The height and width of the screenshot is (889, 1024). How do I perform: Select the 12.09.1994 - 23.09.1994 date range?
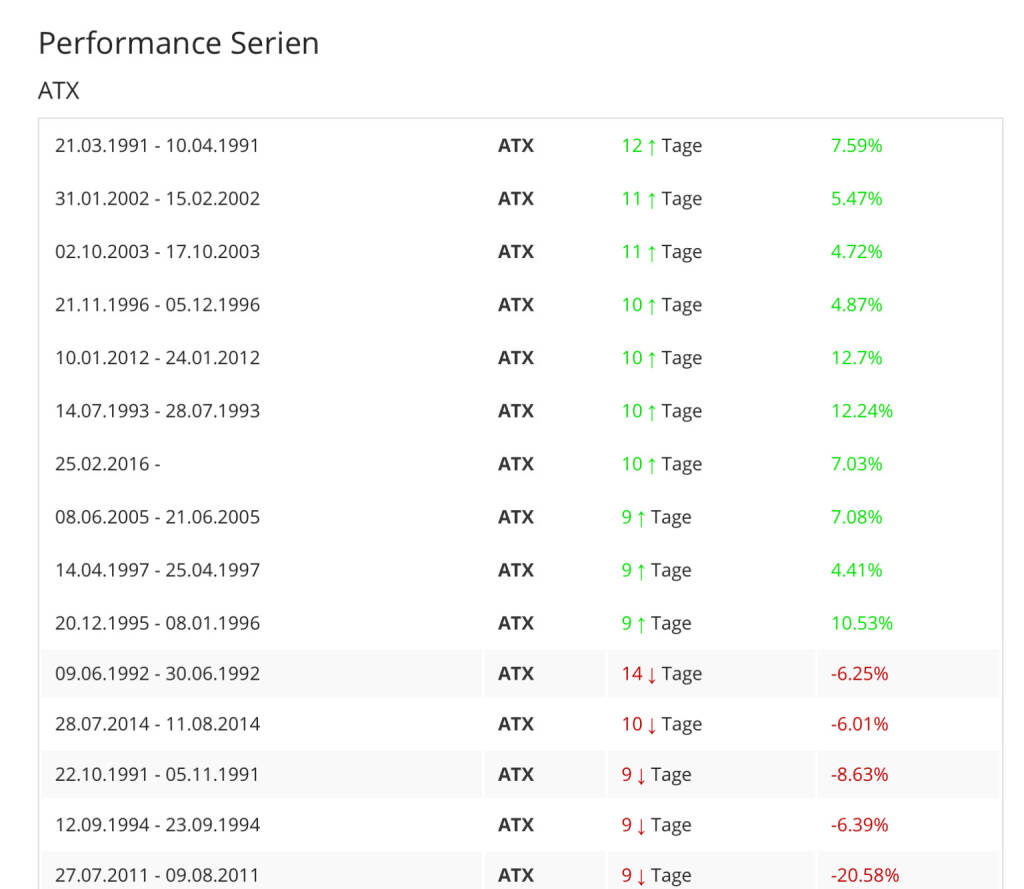coord(157,825)
